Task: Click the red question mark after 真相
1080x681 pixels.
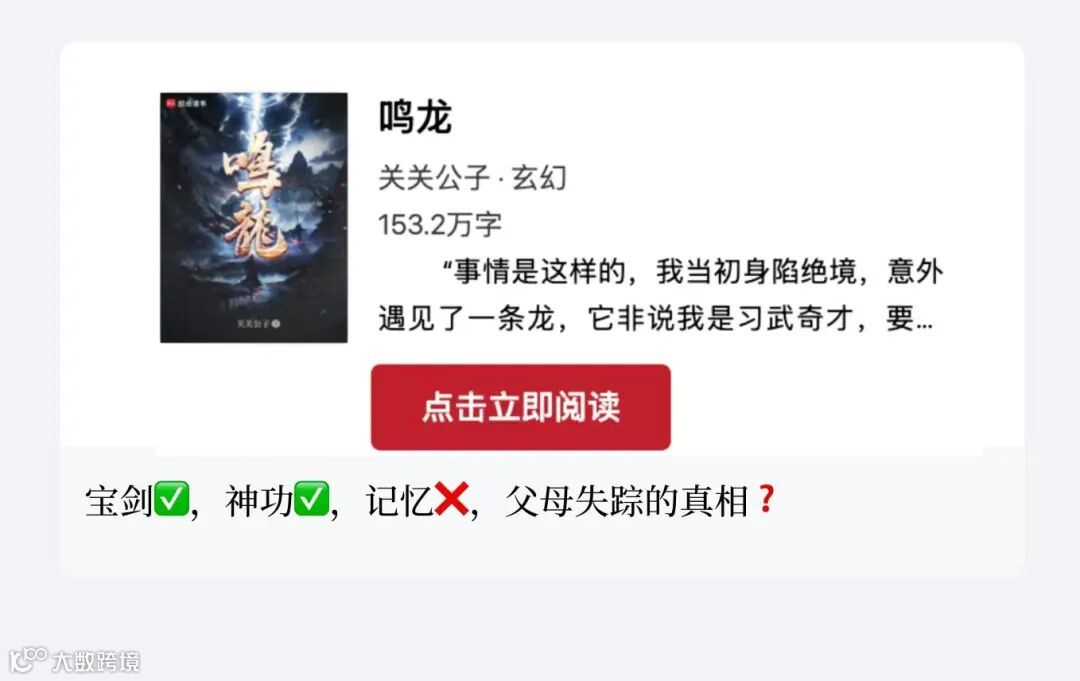Action: click(766, 499)
